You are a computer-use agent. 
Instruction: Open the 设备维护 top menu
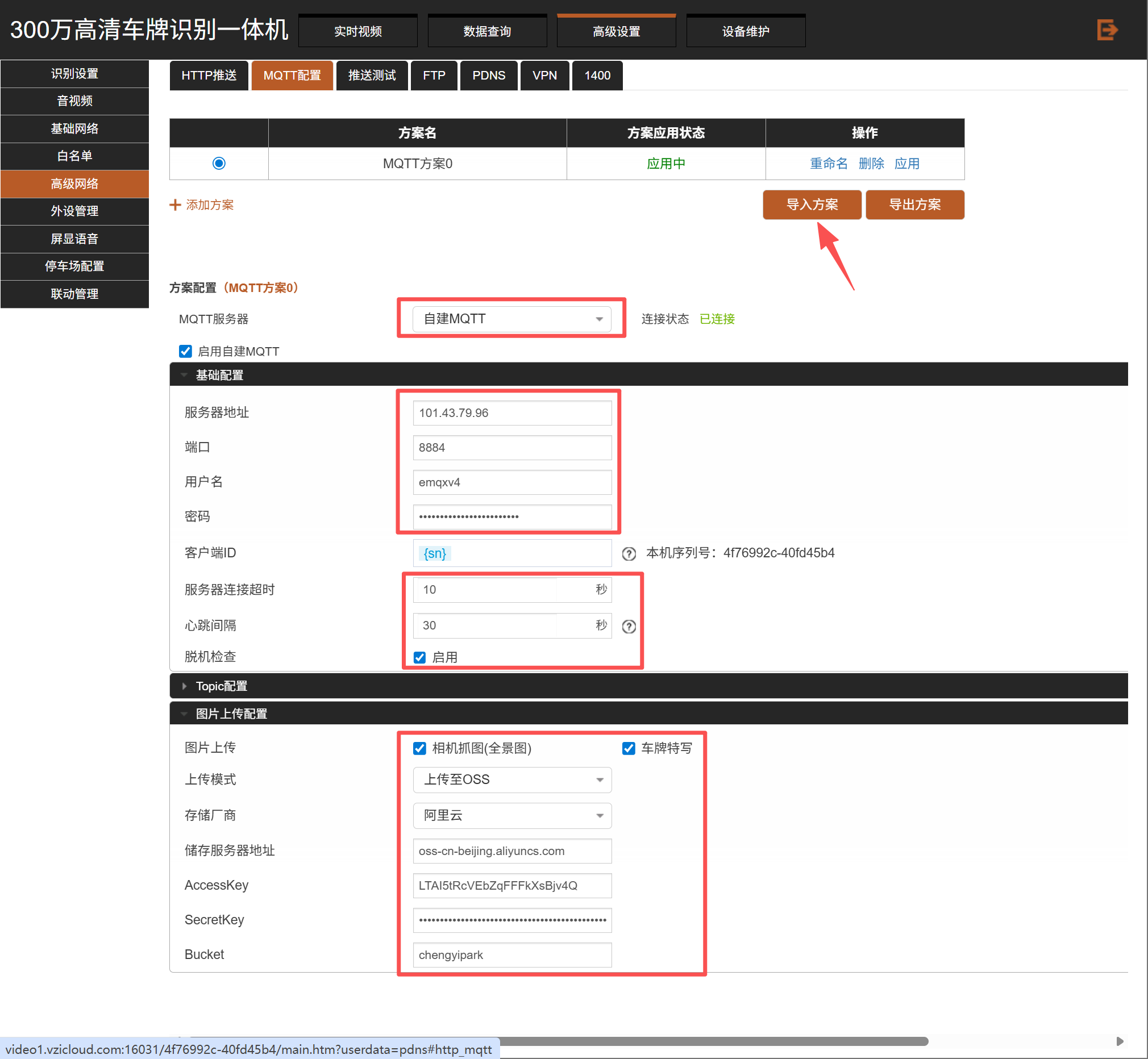pyautogui.click(x=745, y=31)
